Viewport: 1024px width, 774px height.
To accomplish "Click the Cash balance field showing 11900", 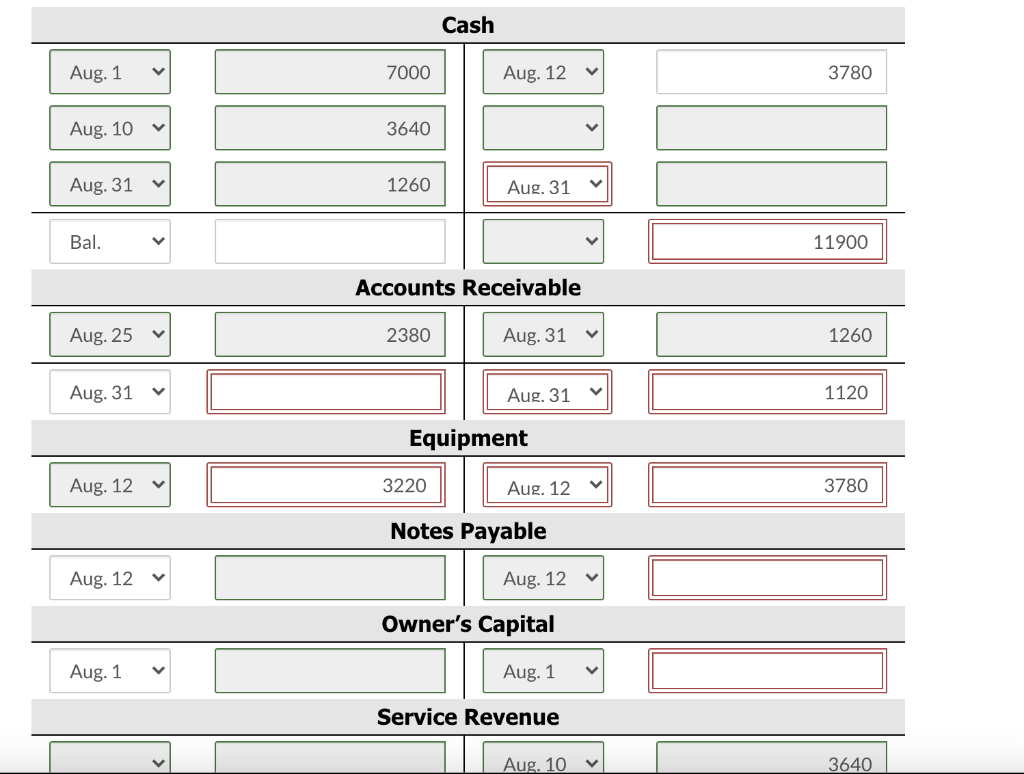I will 767,242.
